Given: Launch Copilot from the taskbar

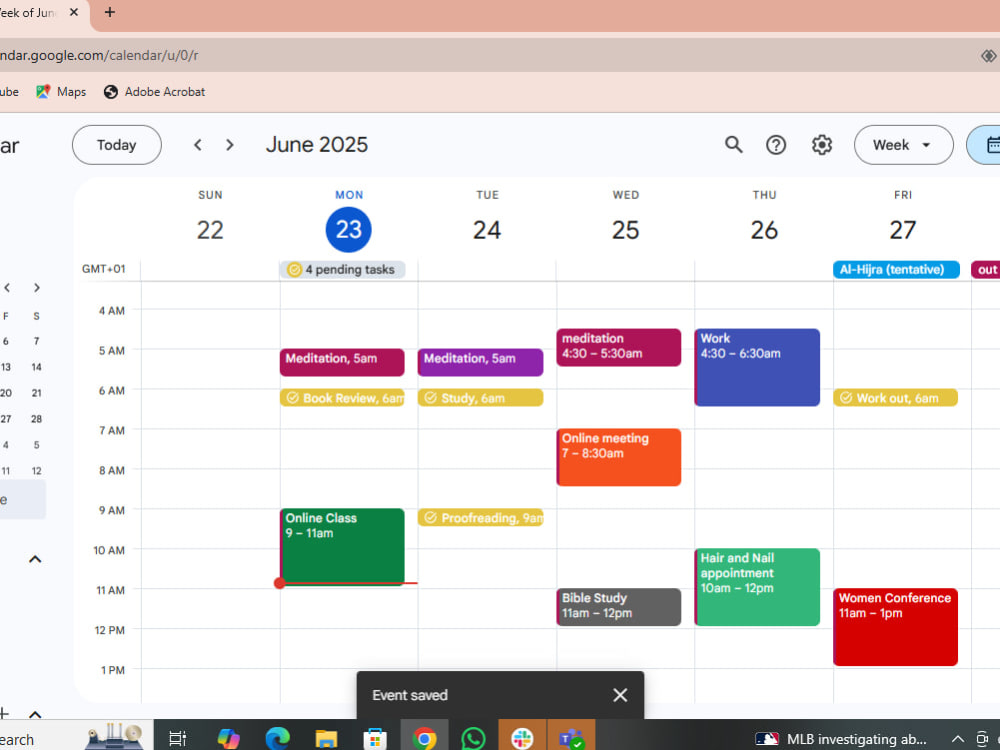Looking at the screenshot, I should point(228,739).
